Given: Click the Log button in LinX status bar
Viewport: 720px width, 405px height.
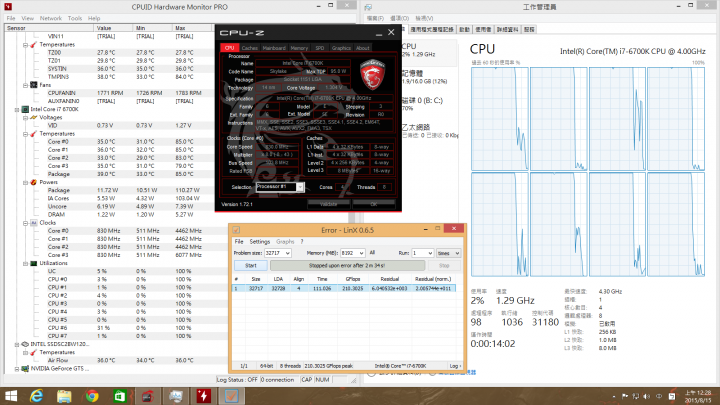Looking at the screenshot, I should (x=455, y=366).
